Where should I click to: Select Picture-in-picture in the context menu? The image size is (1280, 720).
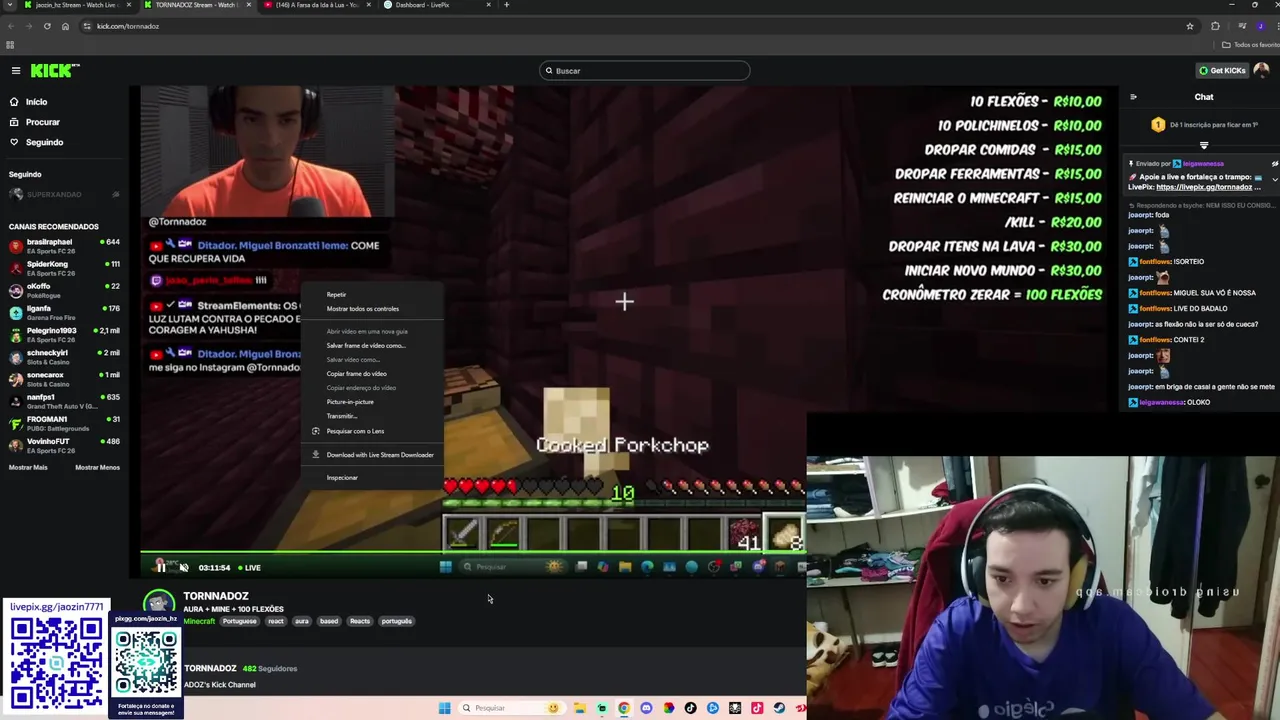click(x=371, y=401)
